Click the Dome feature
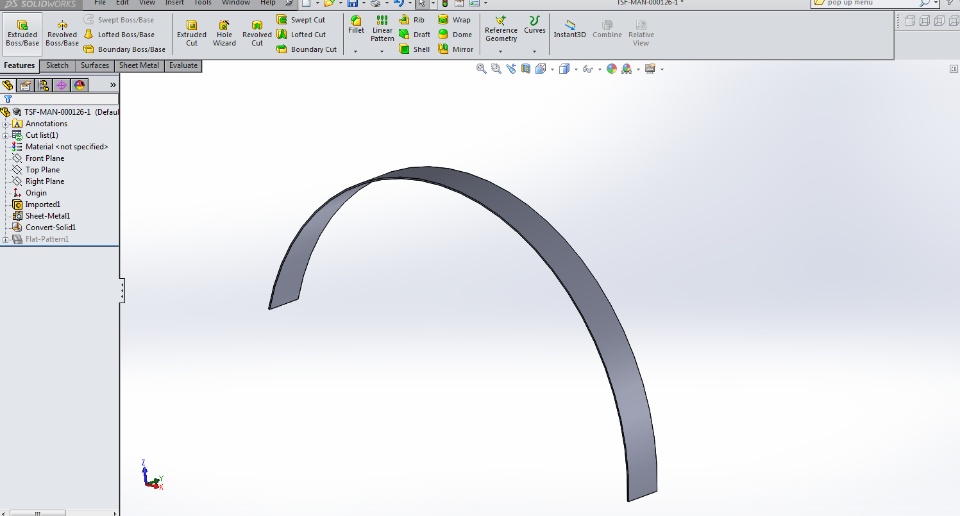 click(455, 34)
